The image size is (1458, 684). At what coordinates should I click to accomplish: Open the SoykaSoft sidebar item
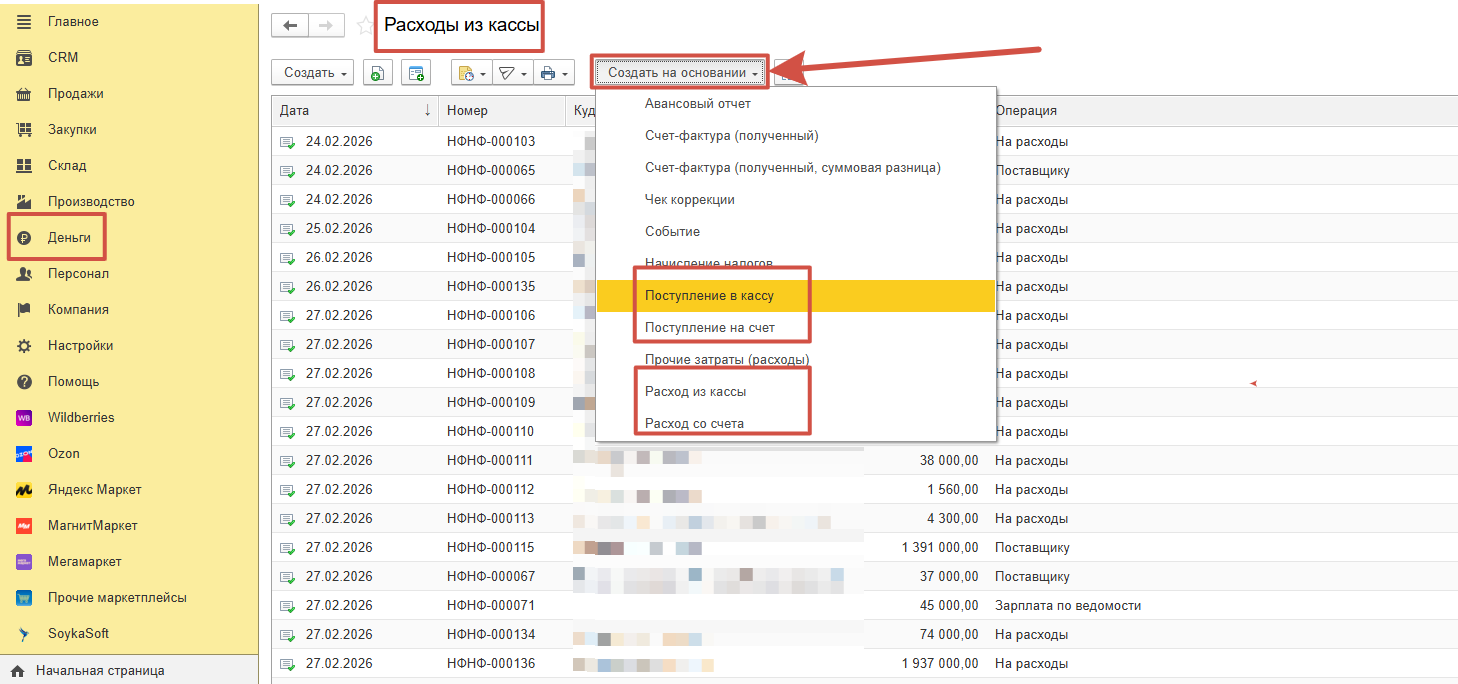(x=78, y=634)
